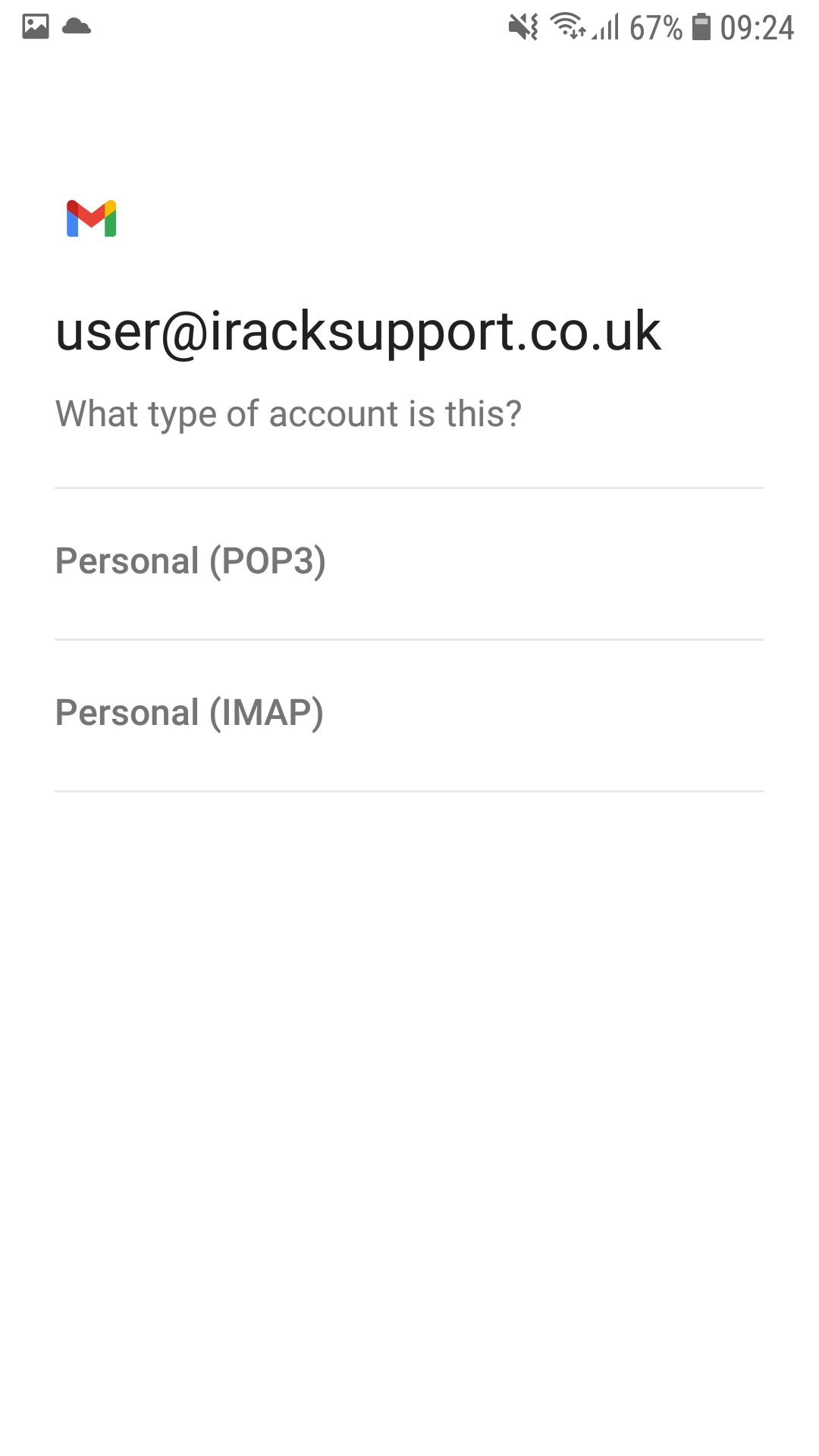Tap the 67% battery percentage

pyautogui.click(x=656, y=28)
